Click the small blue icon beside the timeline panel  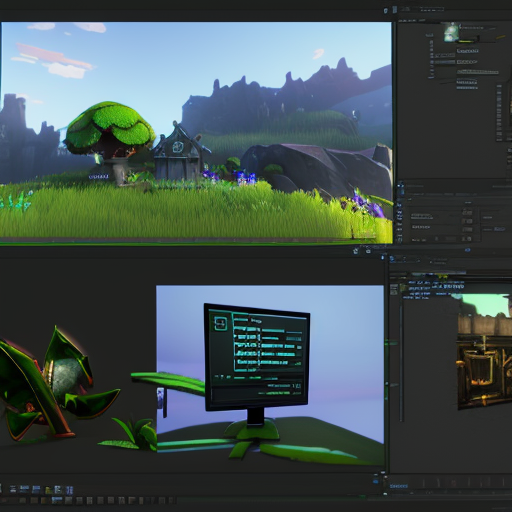376,481
